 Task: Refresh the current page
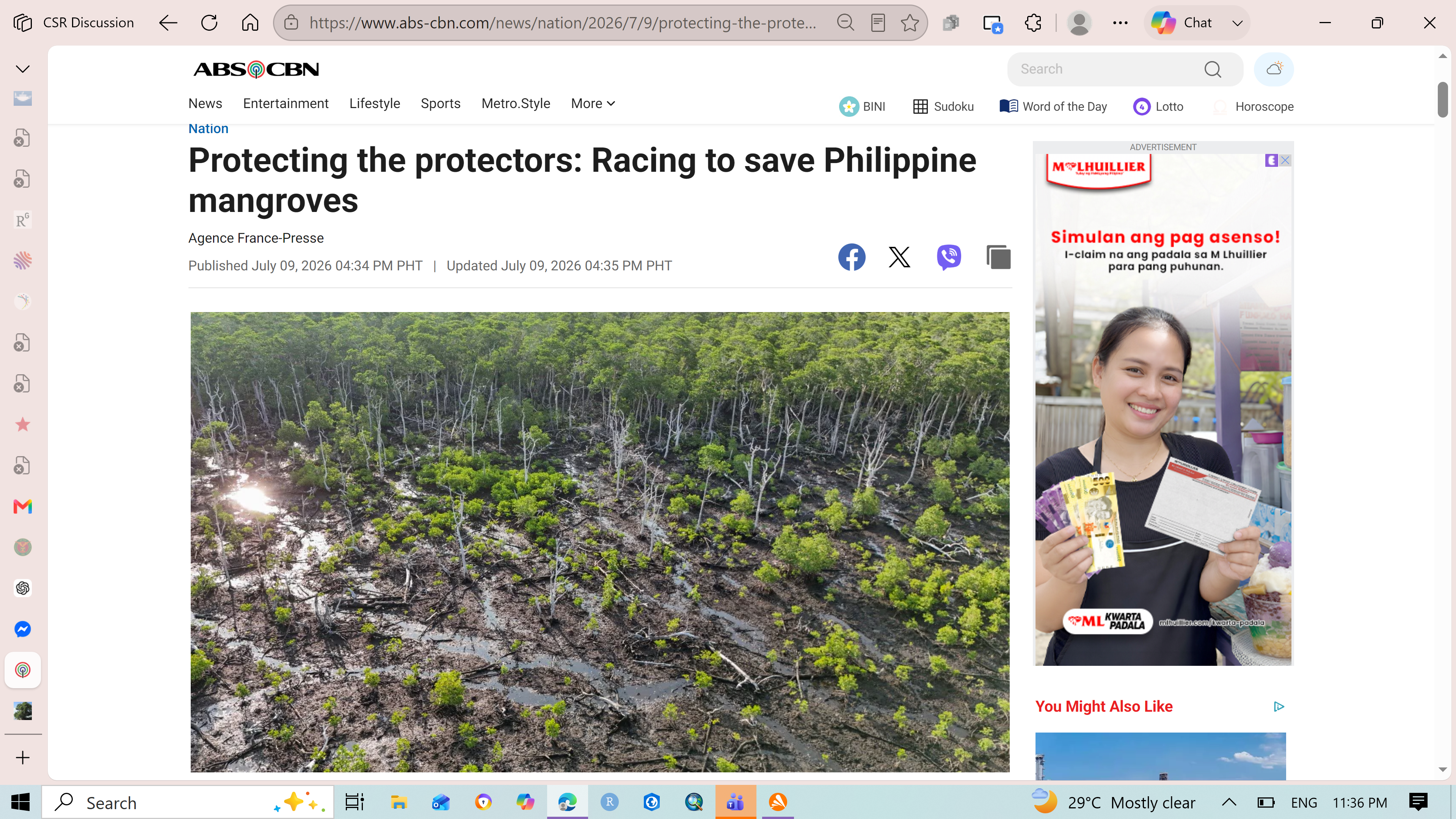pyautogui.click(x=209, y=23)
